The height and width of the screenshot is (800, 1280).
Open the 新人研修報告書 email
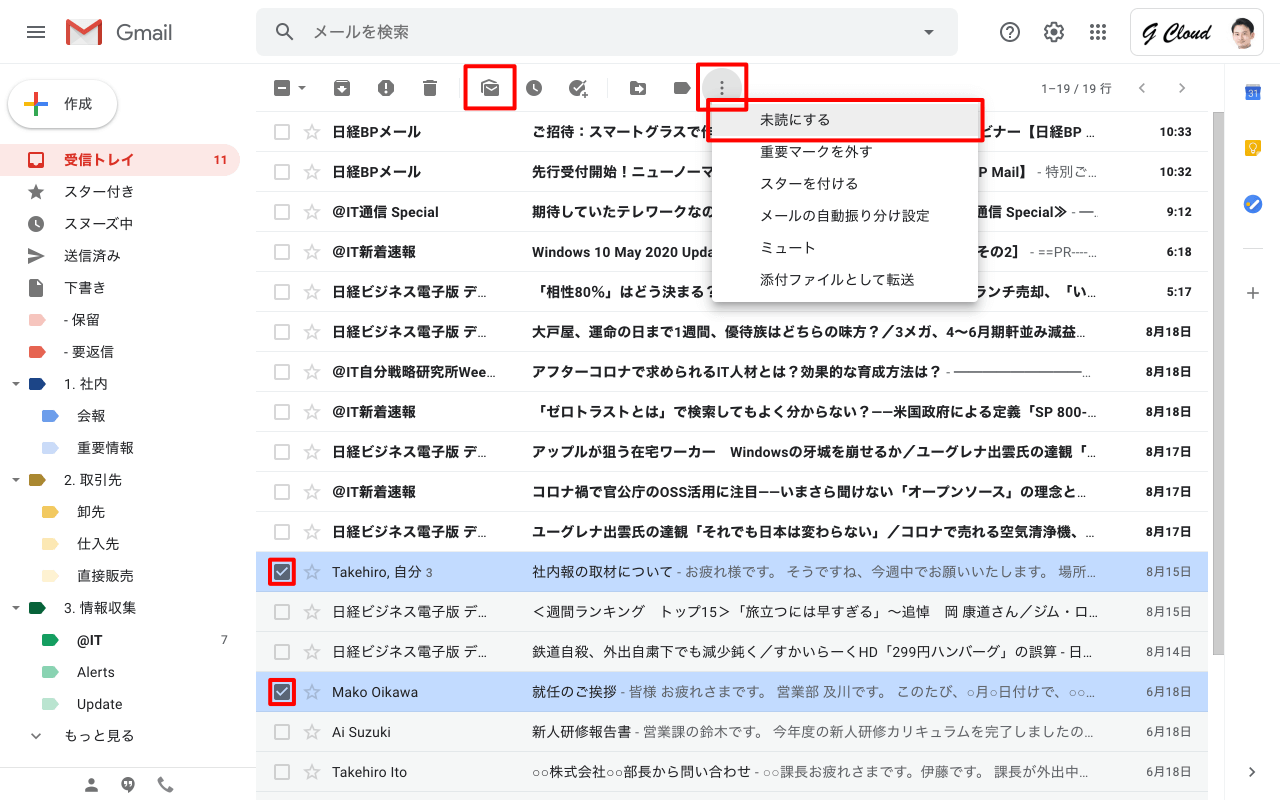coord(732,732)
